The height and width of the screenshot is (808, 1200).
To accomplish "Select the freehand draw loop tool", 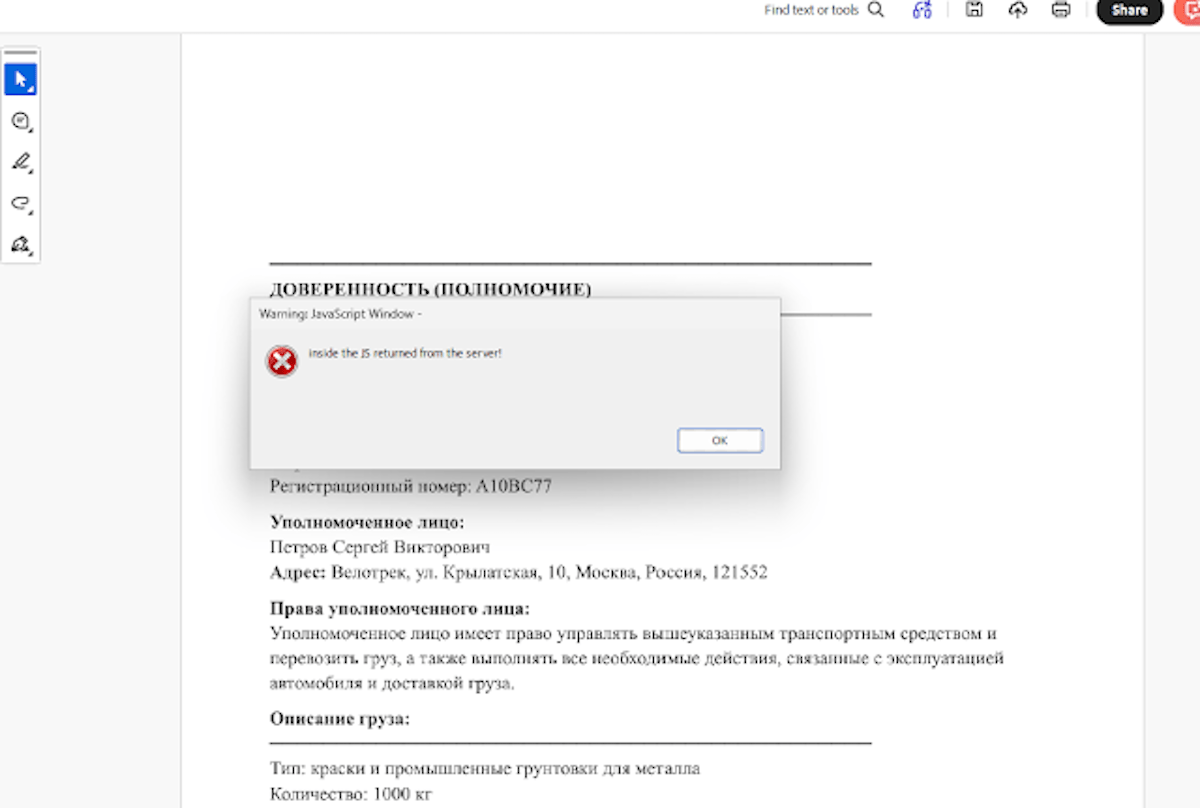I will click(x=20, y=203).
